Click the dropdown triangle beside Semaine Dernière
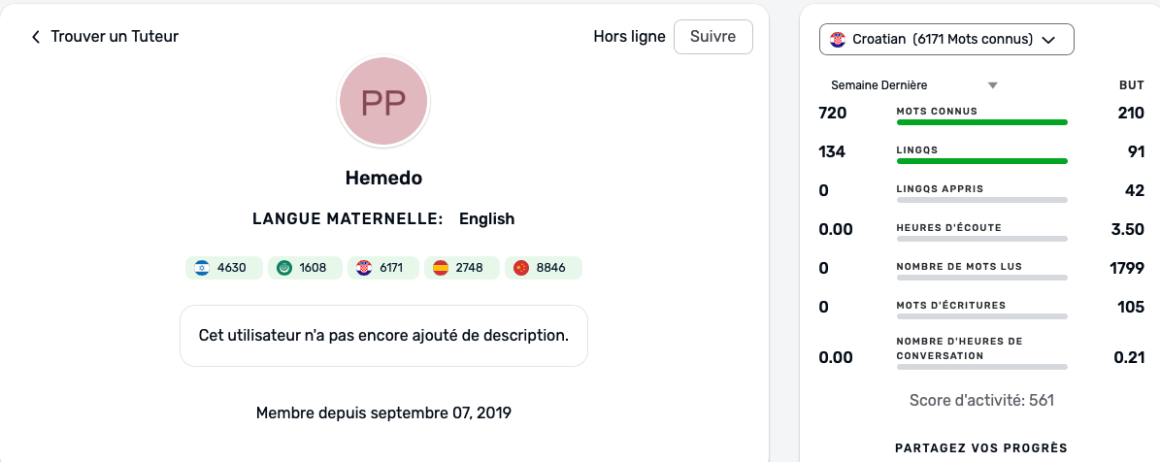Viewport: 1160px width, 462px height. (x=993, y=86)
